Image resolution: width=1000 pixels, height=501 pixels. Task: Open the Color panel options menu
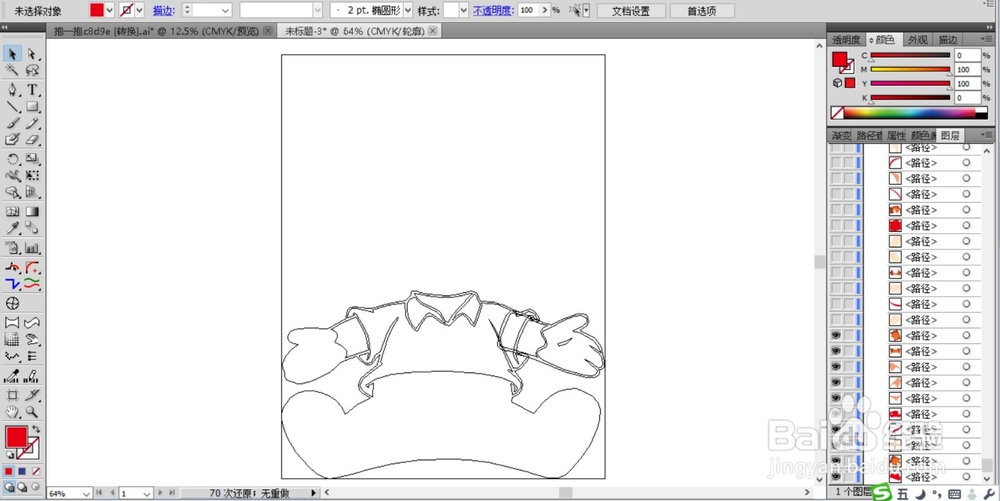(987, 40)
